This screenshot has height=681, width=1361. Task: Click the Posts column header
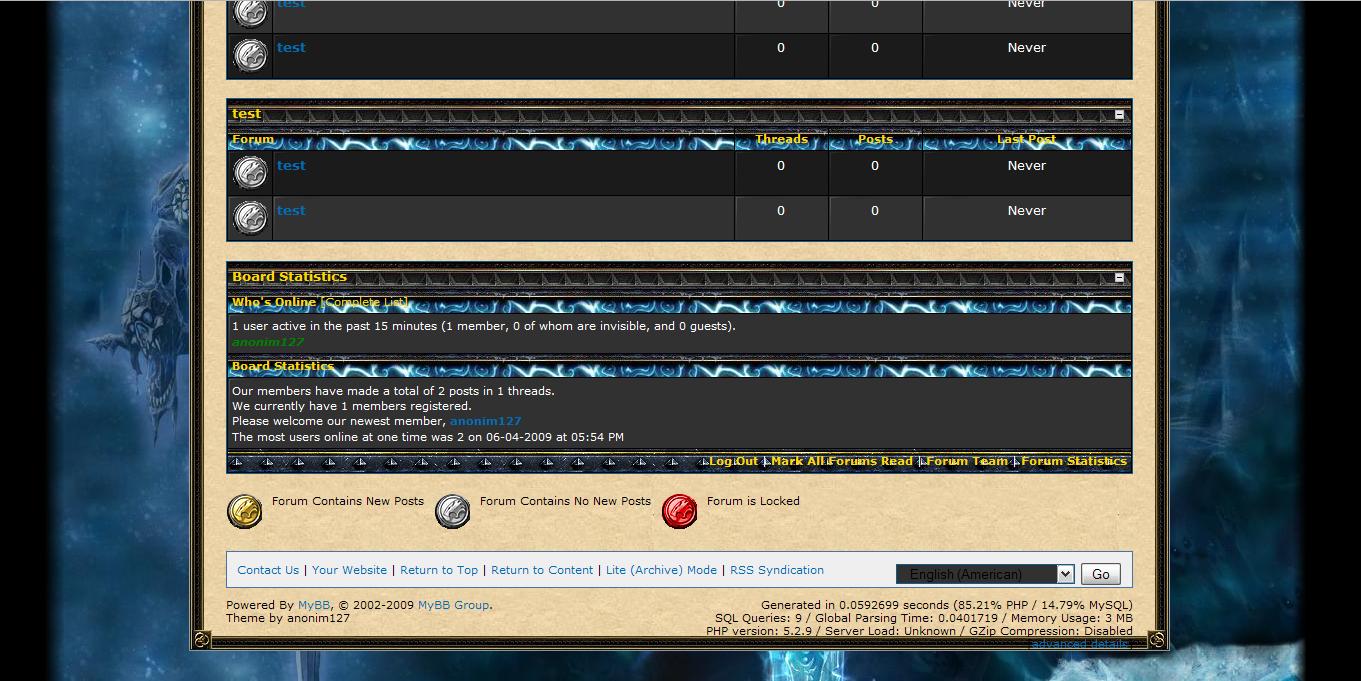click(875, 139)
